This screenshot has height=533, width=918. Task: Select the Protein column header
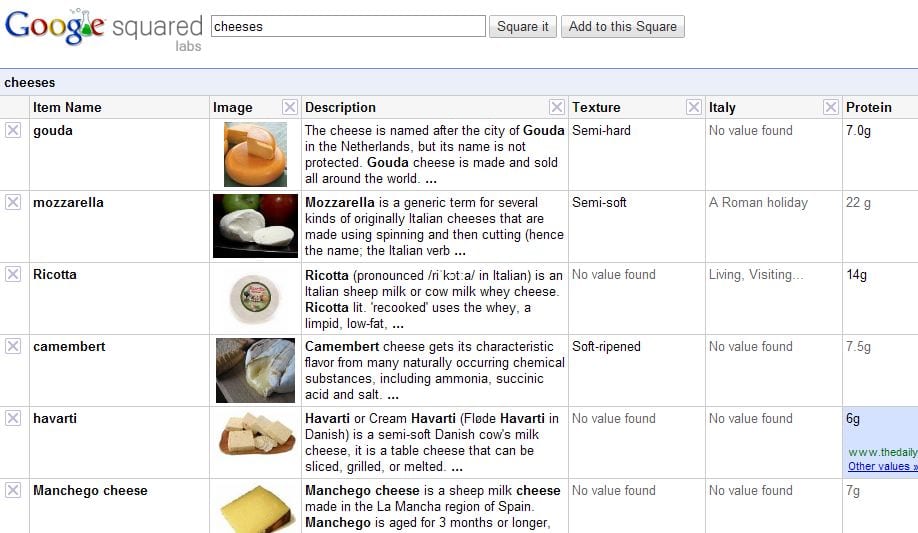pyautogui.click(x=868, y=107)
